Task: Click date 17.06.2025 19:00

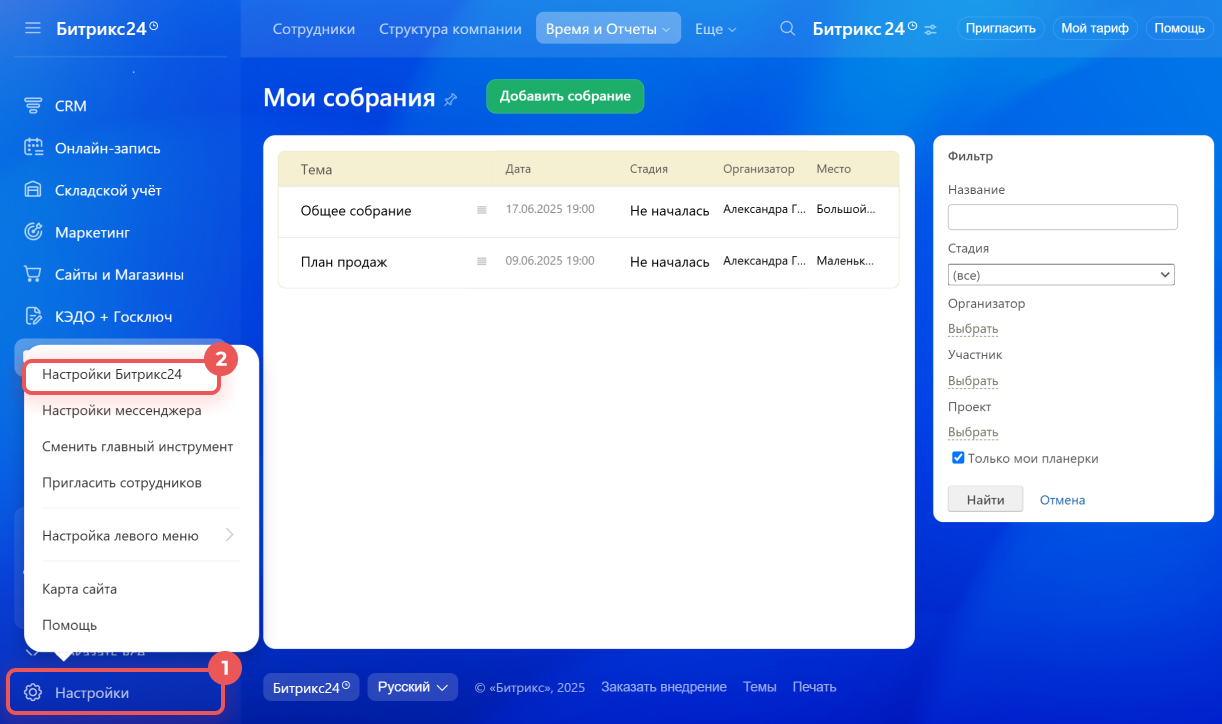Action: pos(550,210)
